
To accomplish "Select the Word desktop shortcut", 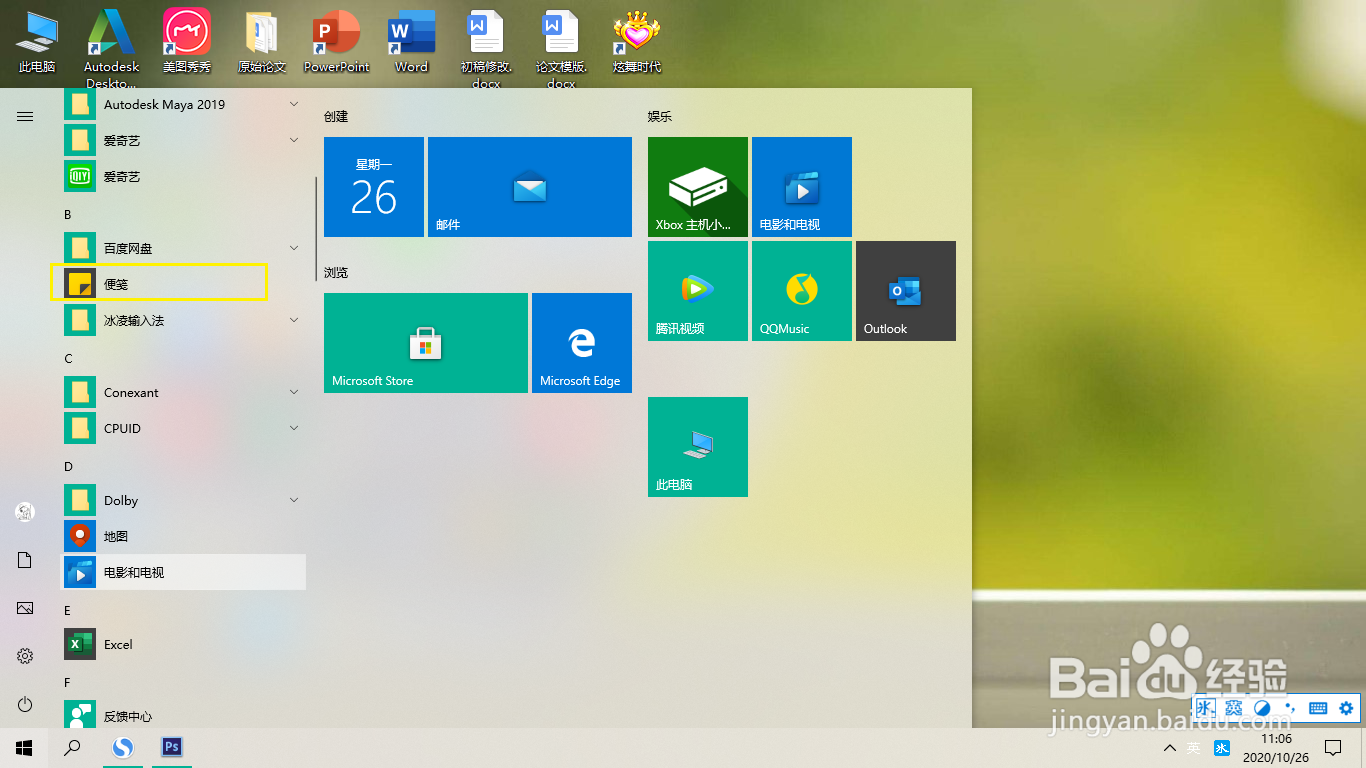I will coord(411,42).
